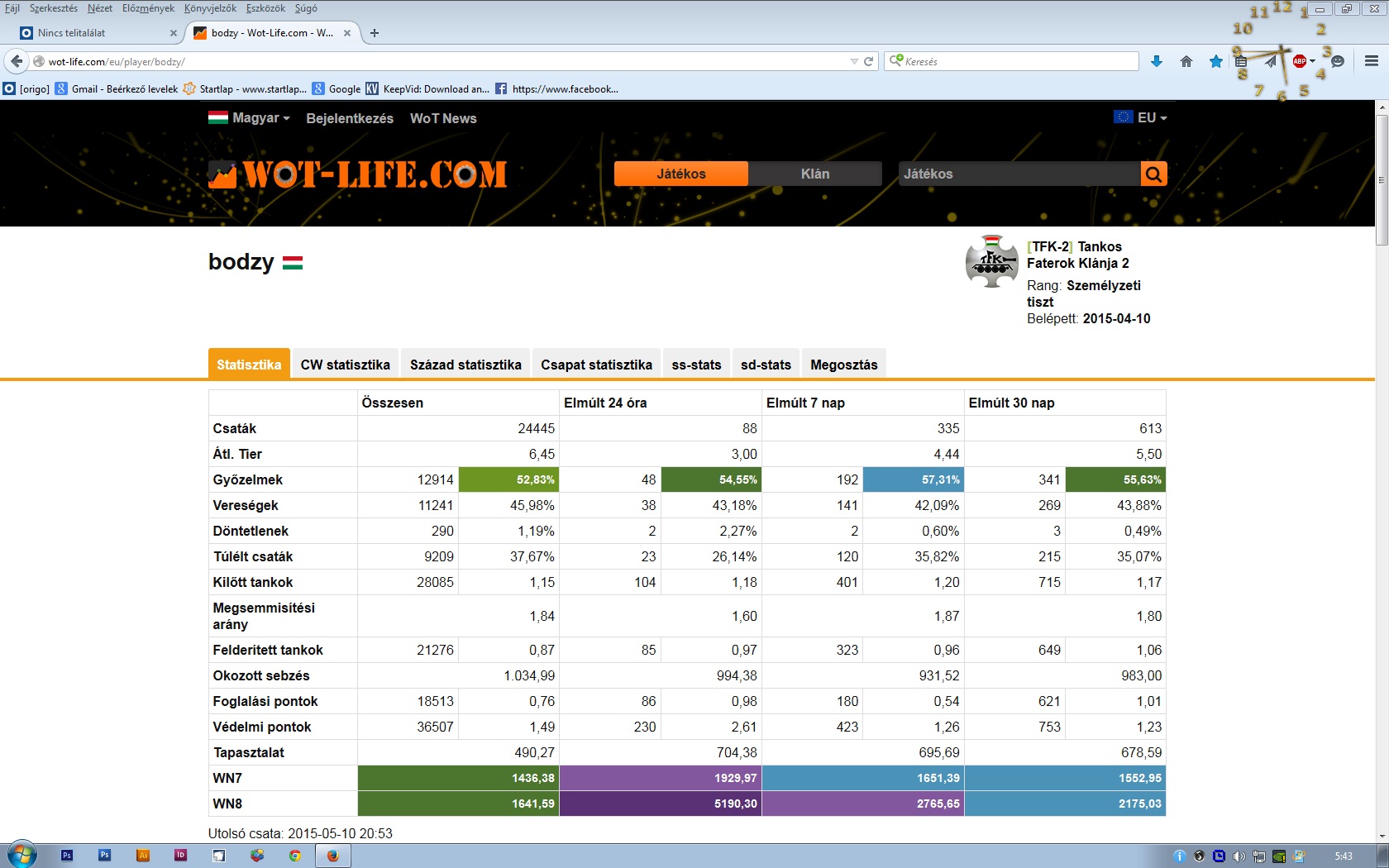Image resolution: width=1389 pixels, height=868 pixels.
Task: Expand the Magyar language dropdown
Action: point(250,118)
